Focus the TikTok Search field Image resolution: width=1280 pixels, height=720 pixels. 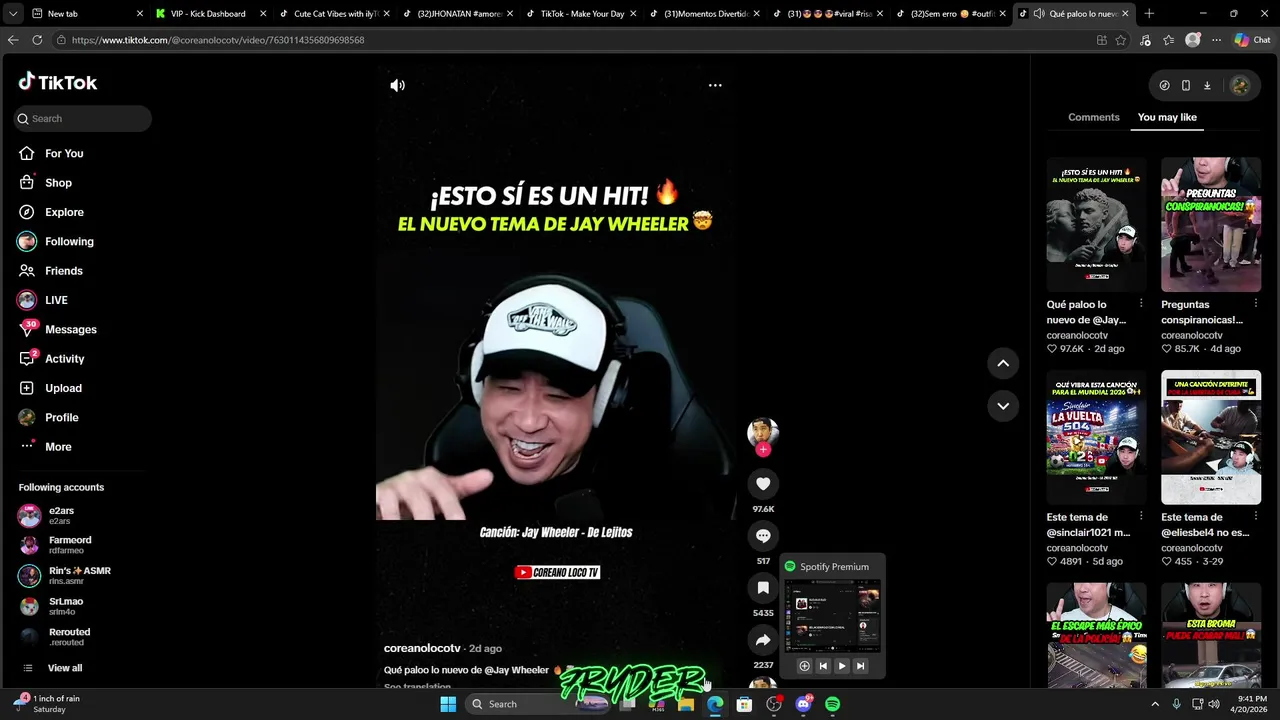83,118
